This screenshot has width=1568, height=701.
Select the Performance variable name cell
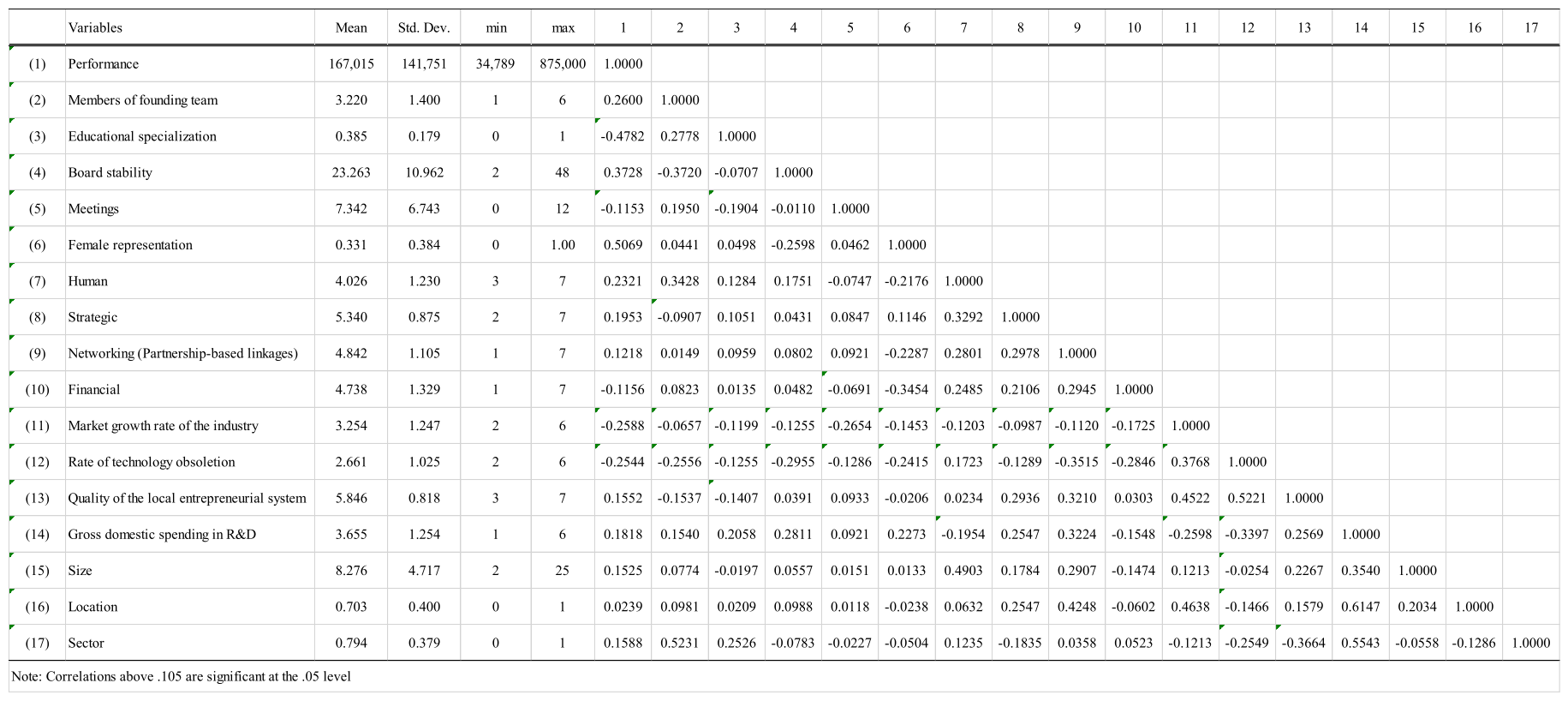(104, 64)
